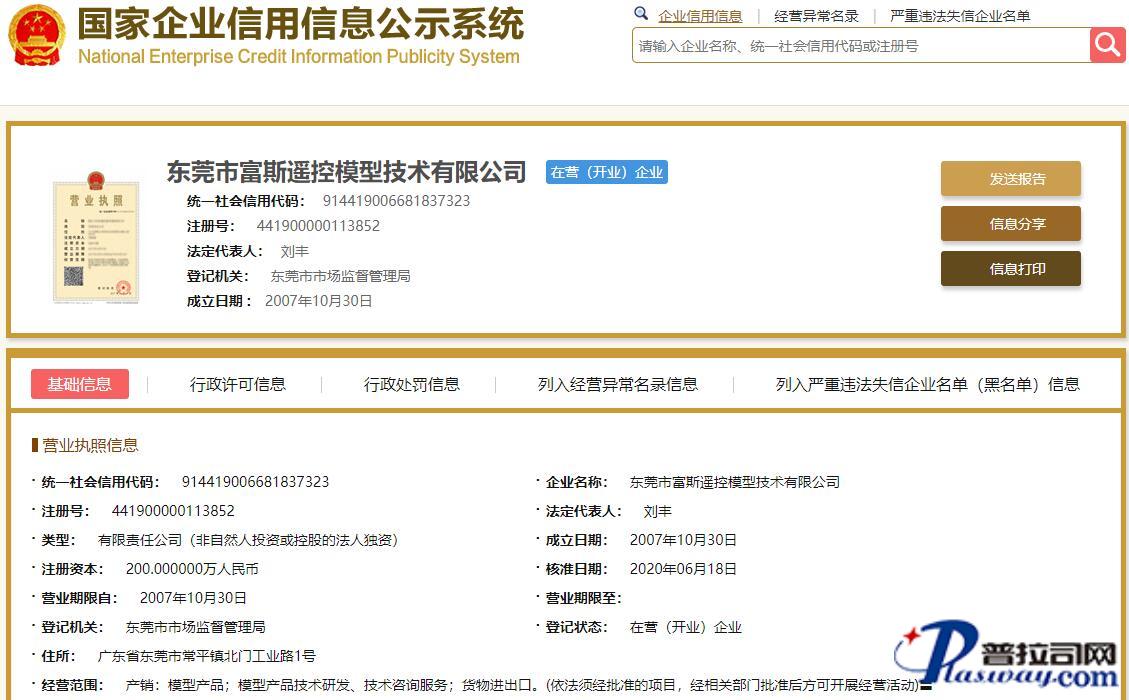
Task: Click the 在营（开业）企业 status badge
Action: [x=606, y=172]
